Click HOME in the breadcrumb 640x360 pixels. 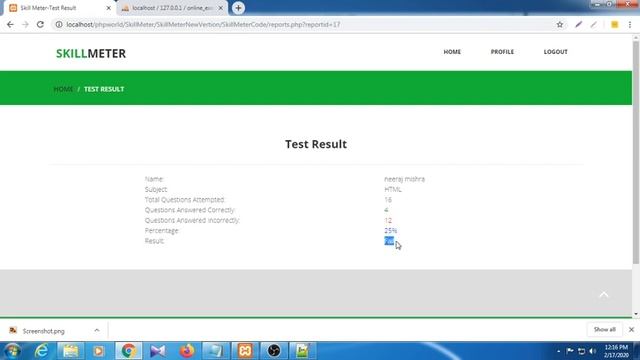coord(63,89)
